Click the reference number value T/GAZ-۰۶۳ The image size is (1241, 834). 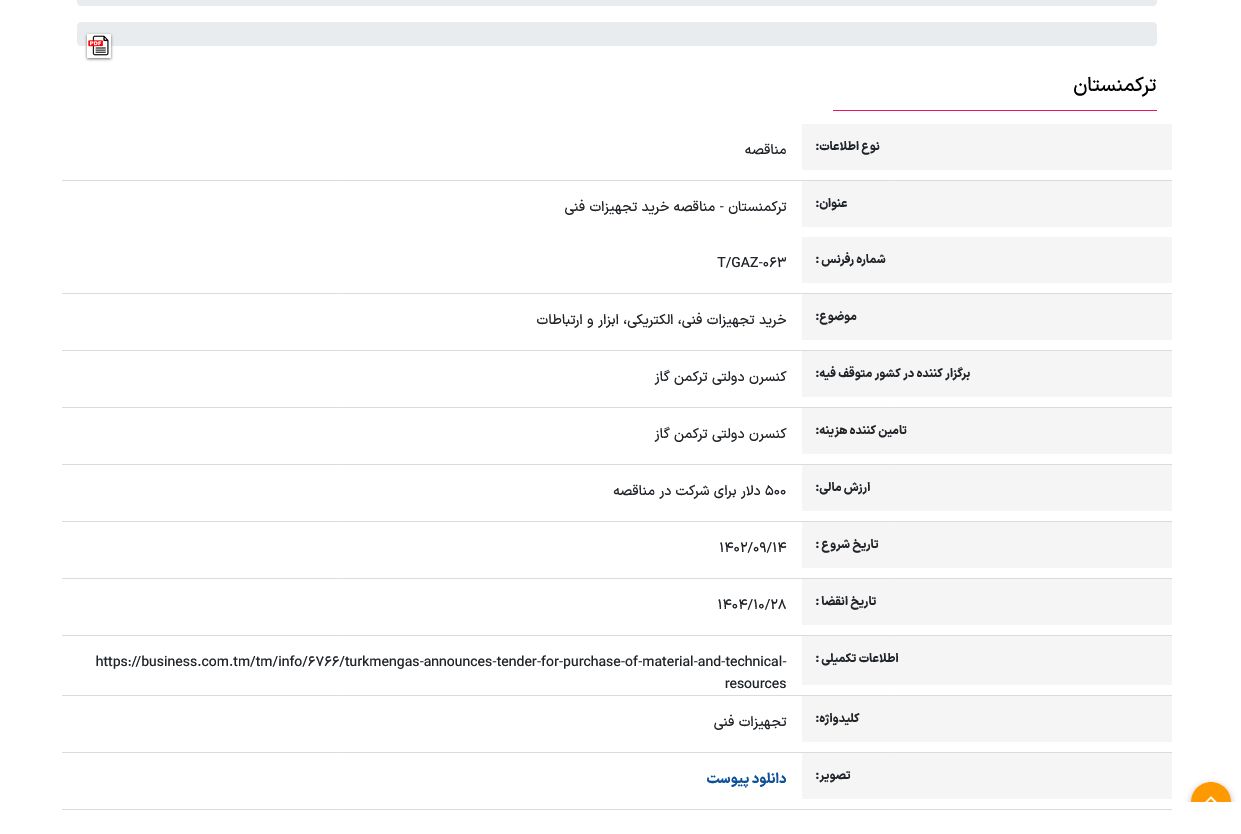point(751,263)
